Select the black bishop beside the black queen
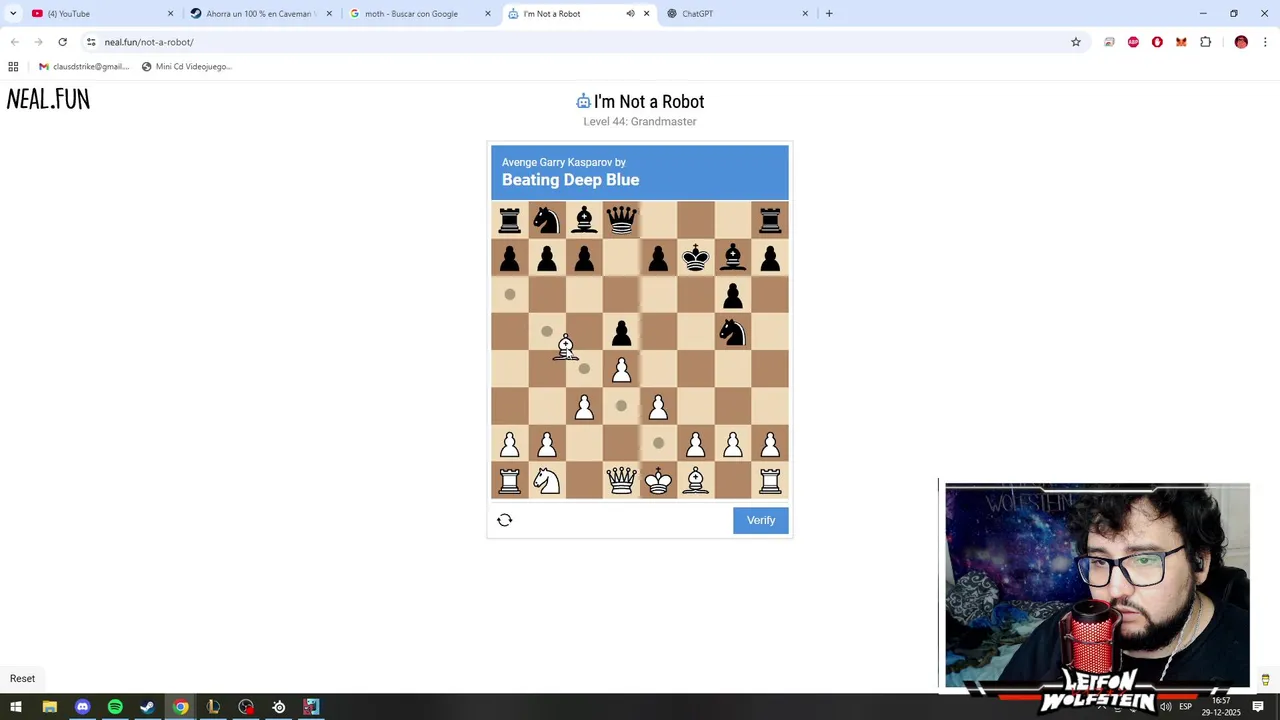Viewport: 1280px width, 720px height. click(x=584, y=220)
